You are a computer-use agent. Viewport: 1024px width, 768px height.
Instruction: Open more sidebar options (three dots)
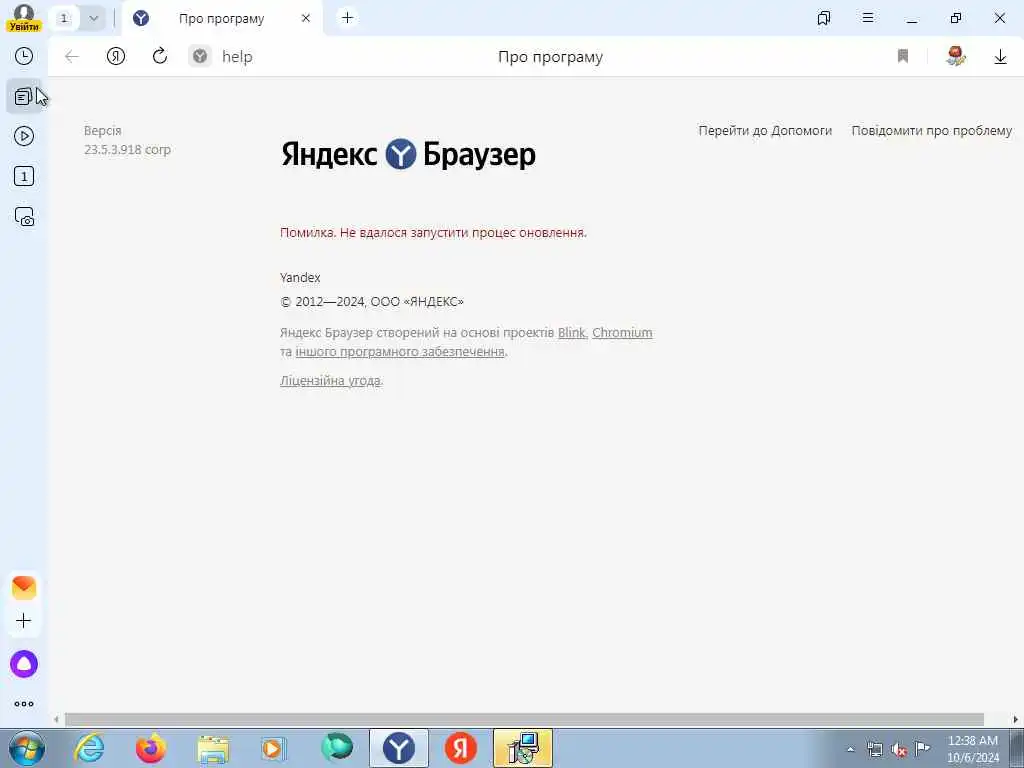(24, 704)
